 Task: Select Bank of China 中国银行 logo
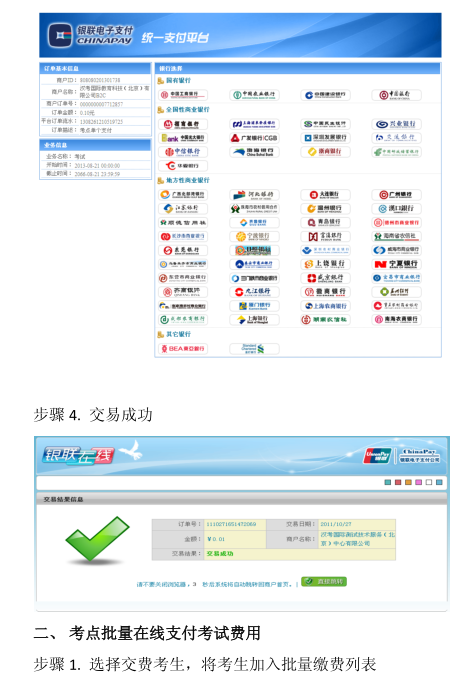point(396,95)
